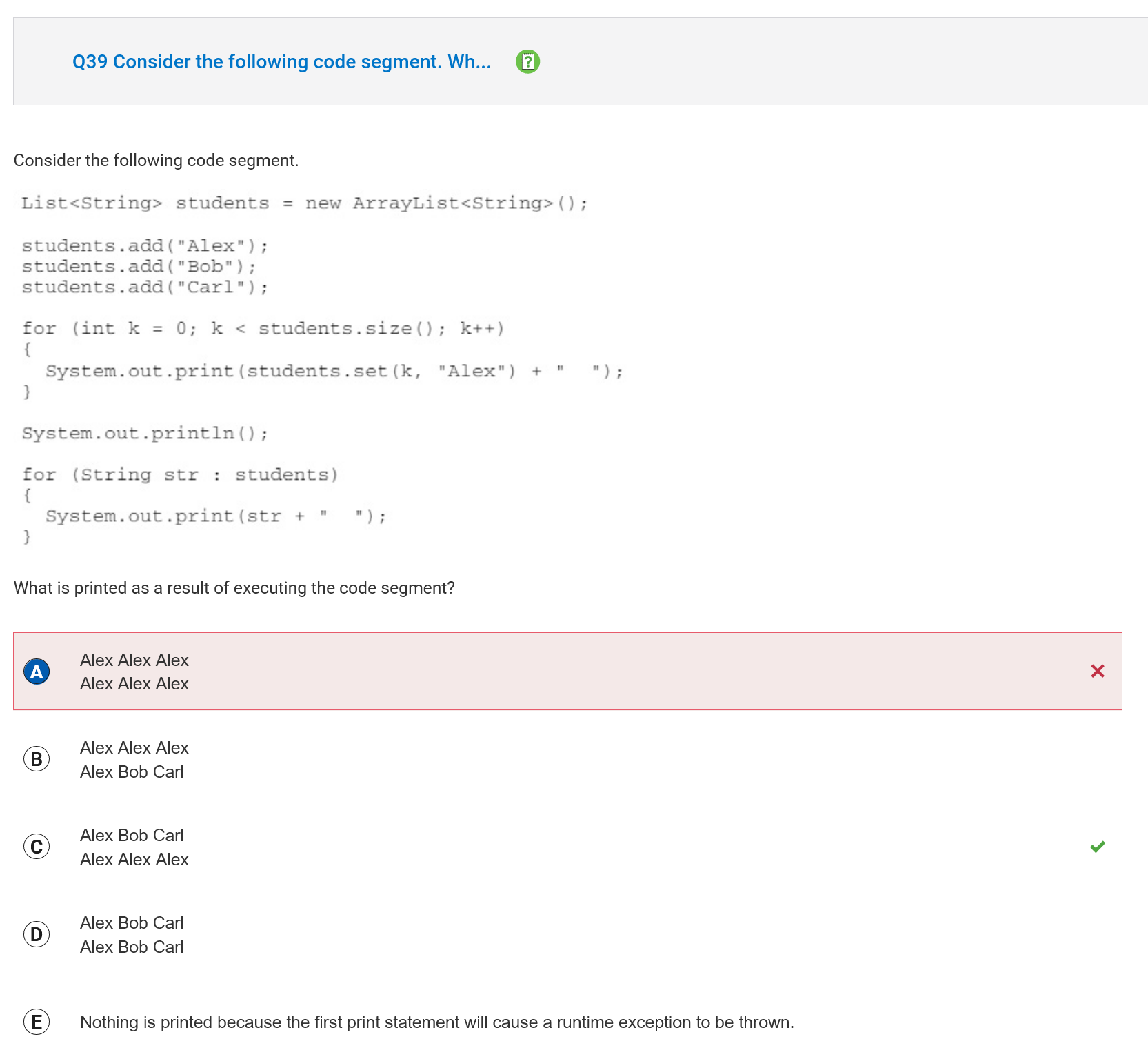This screenshot has height=1059, width=1148.
Task: Click 'Consider the following code segment.' text
Action: [x=157, y=161]
